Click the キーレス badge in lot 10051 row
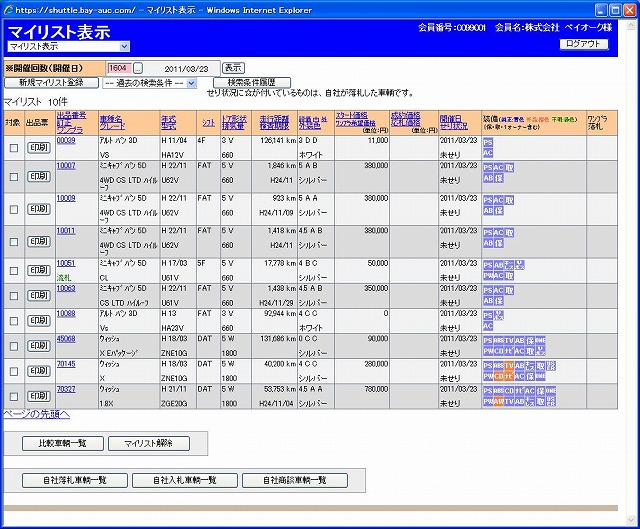The width and height of the screenshot is (640, 529). pos(509,265)
